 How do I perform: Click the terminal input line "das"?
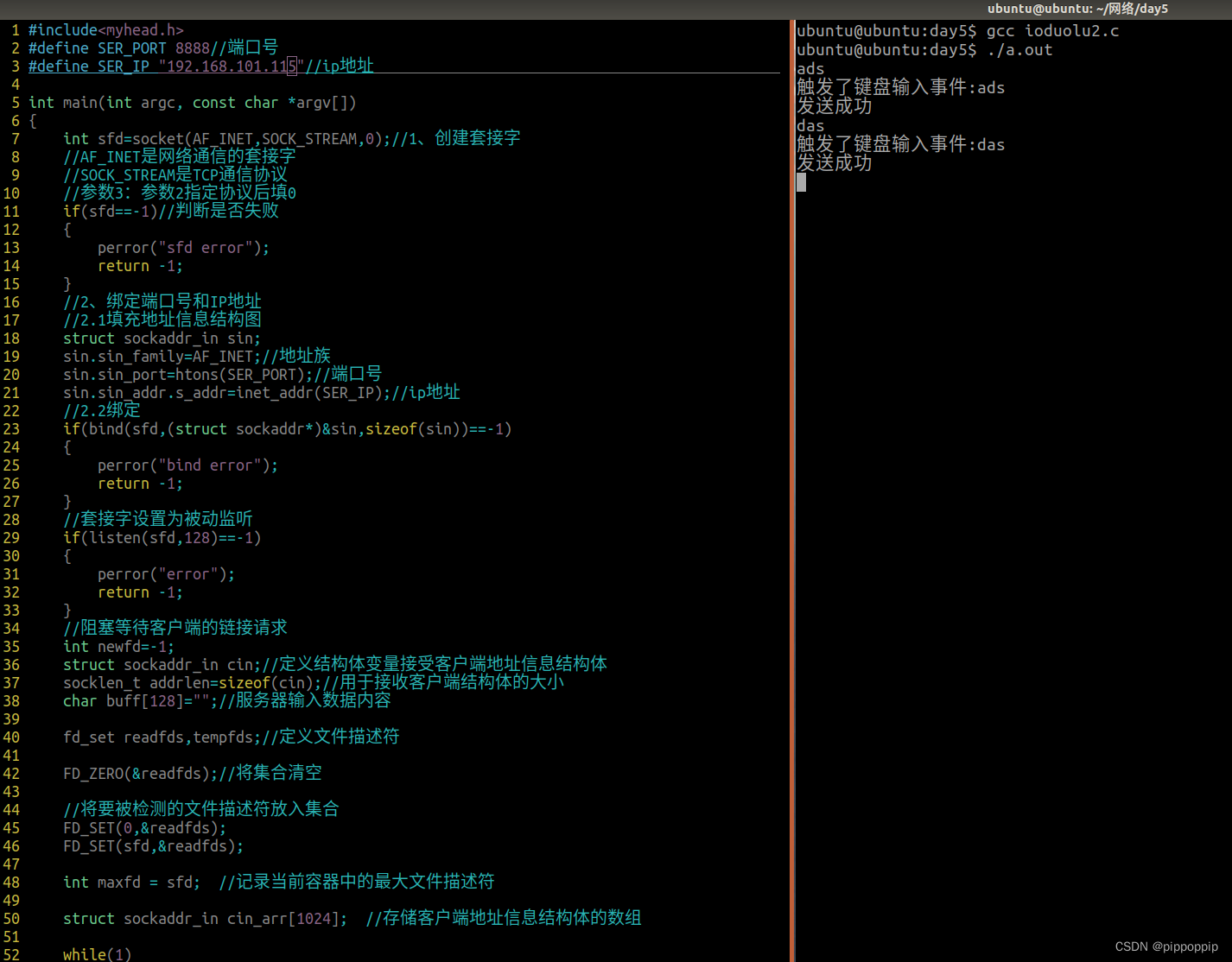[810, 126]
